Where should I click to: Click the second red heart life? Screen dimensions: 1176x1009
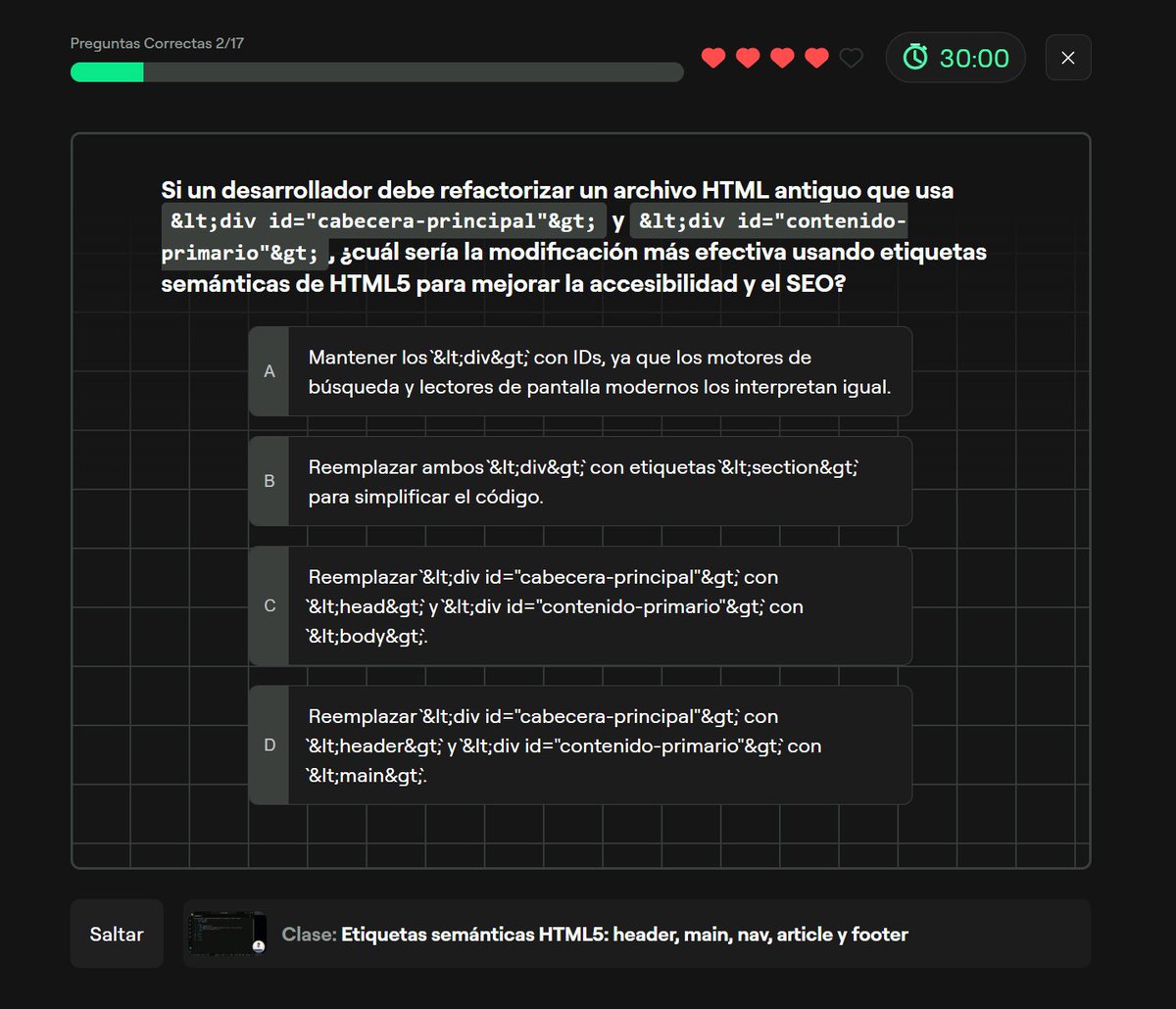[748, 59]
